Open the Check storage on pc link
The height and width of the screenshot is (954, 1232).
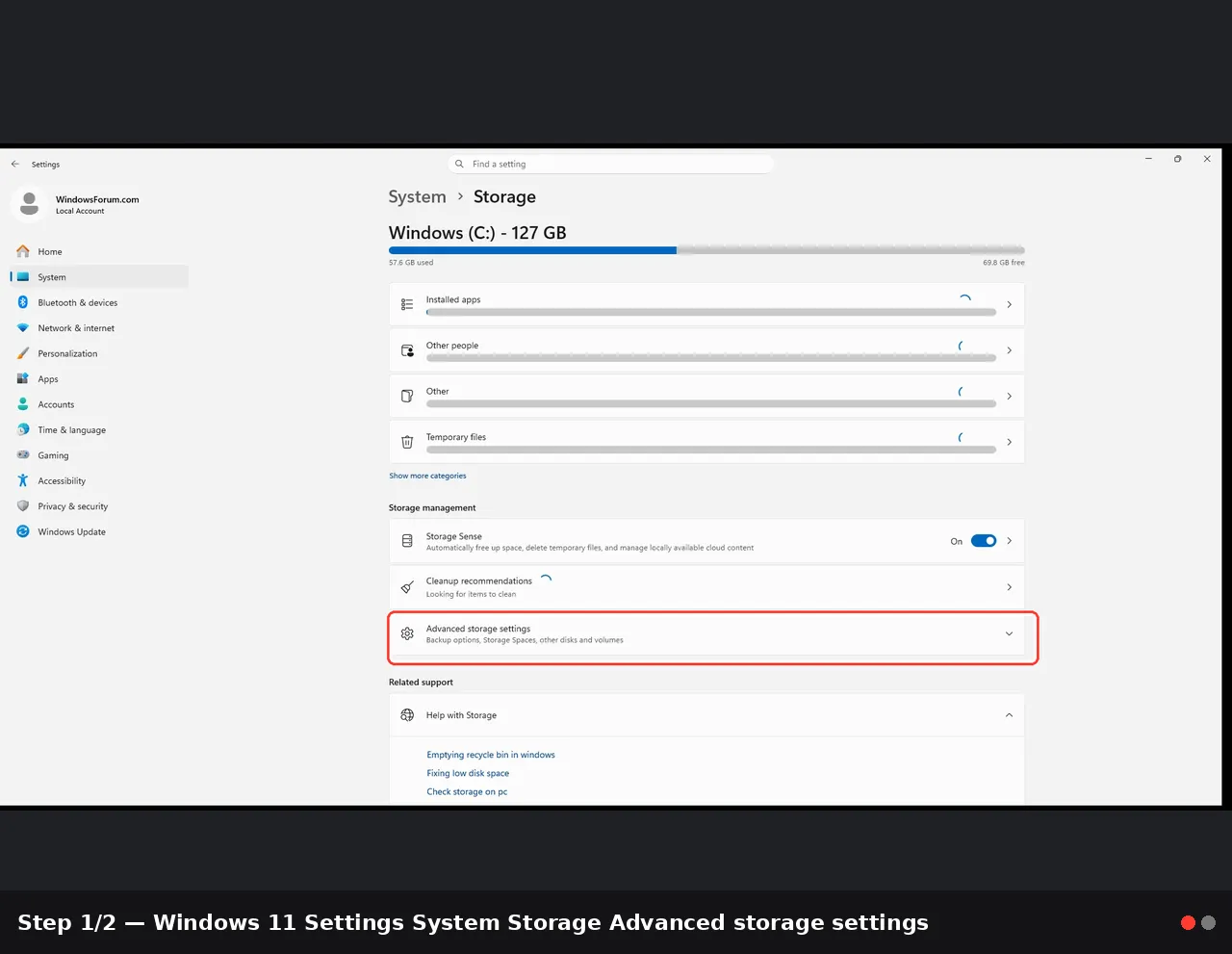click(x=467, y=791)
